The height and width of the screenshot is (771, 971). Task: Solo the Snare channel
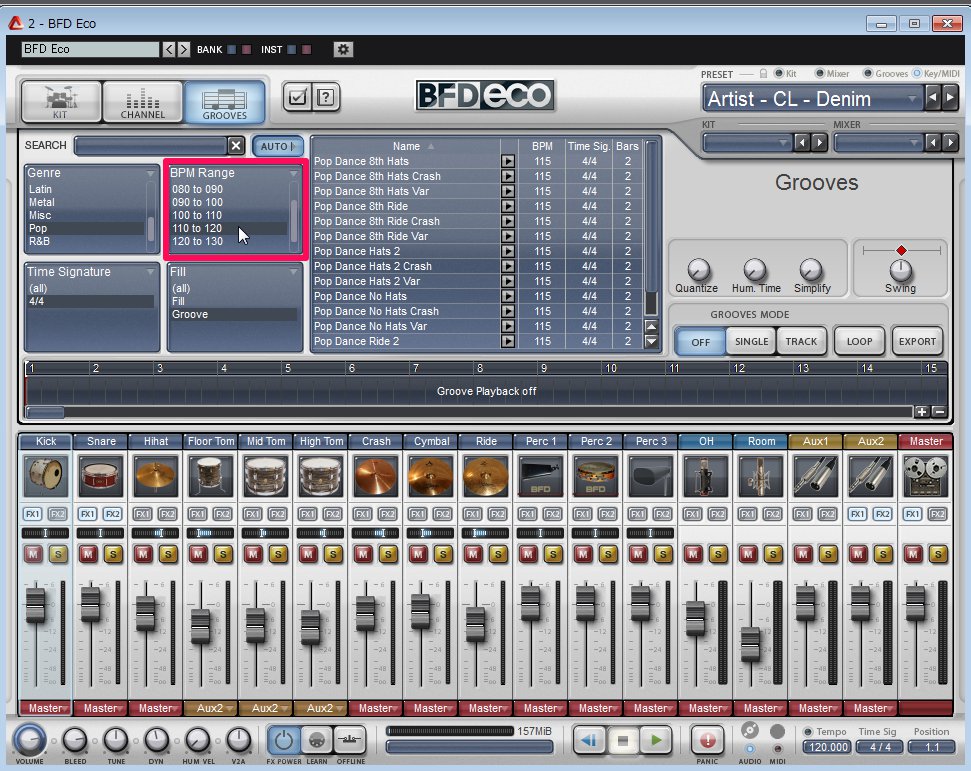coord(113,554)
